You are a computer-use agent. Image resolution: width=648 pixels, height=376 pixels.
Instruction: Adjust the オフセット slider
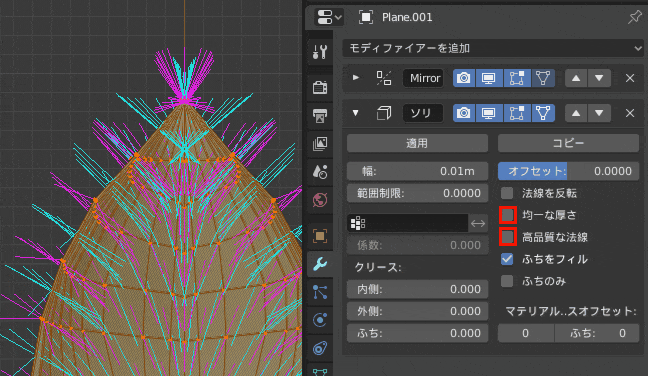[x=568, y=171]
